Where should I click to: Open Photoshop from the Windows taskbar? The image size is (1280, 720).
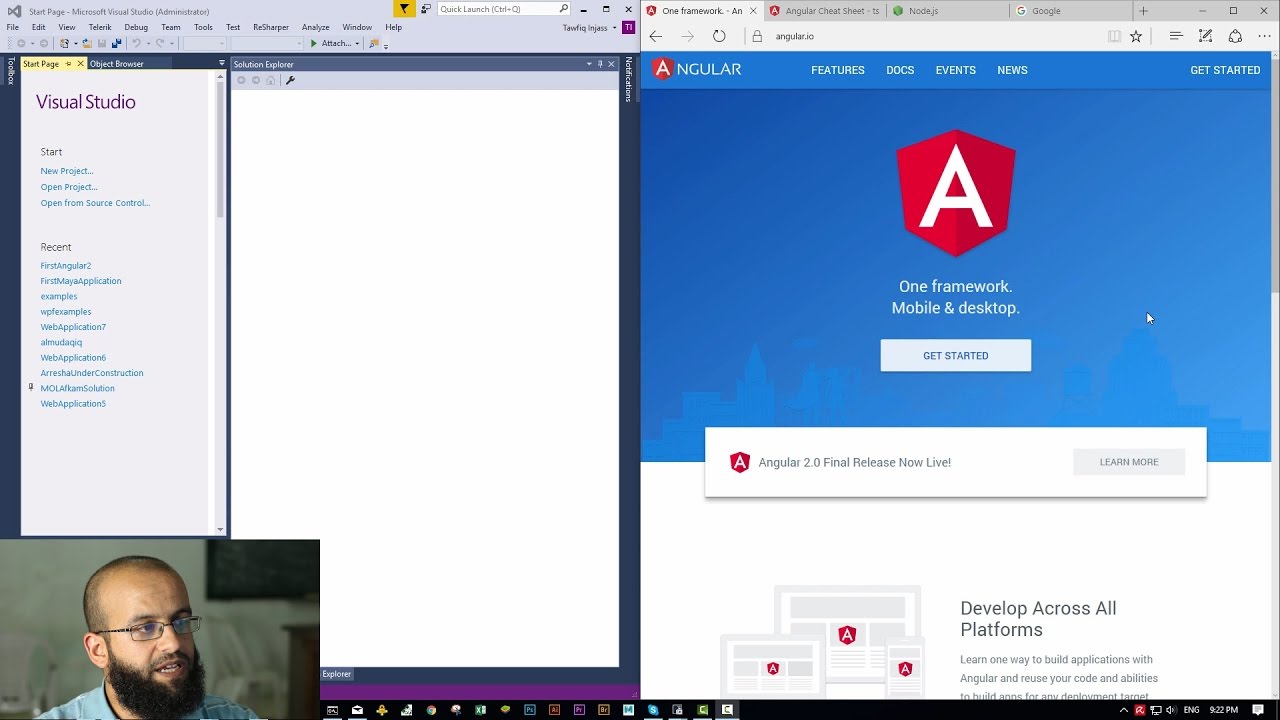530,710
